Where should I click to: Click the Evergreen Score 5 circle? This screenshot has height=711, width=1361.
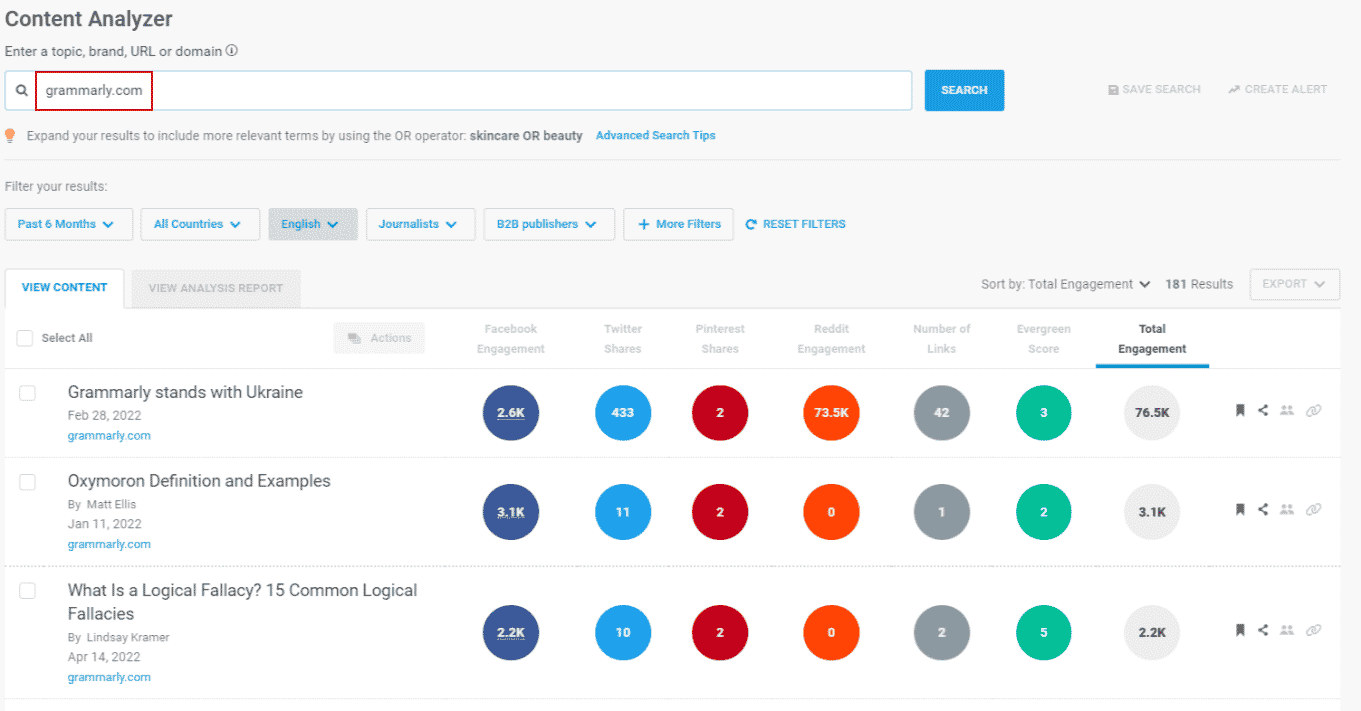point(1044,632)
